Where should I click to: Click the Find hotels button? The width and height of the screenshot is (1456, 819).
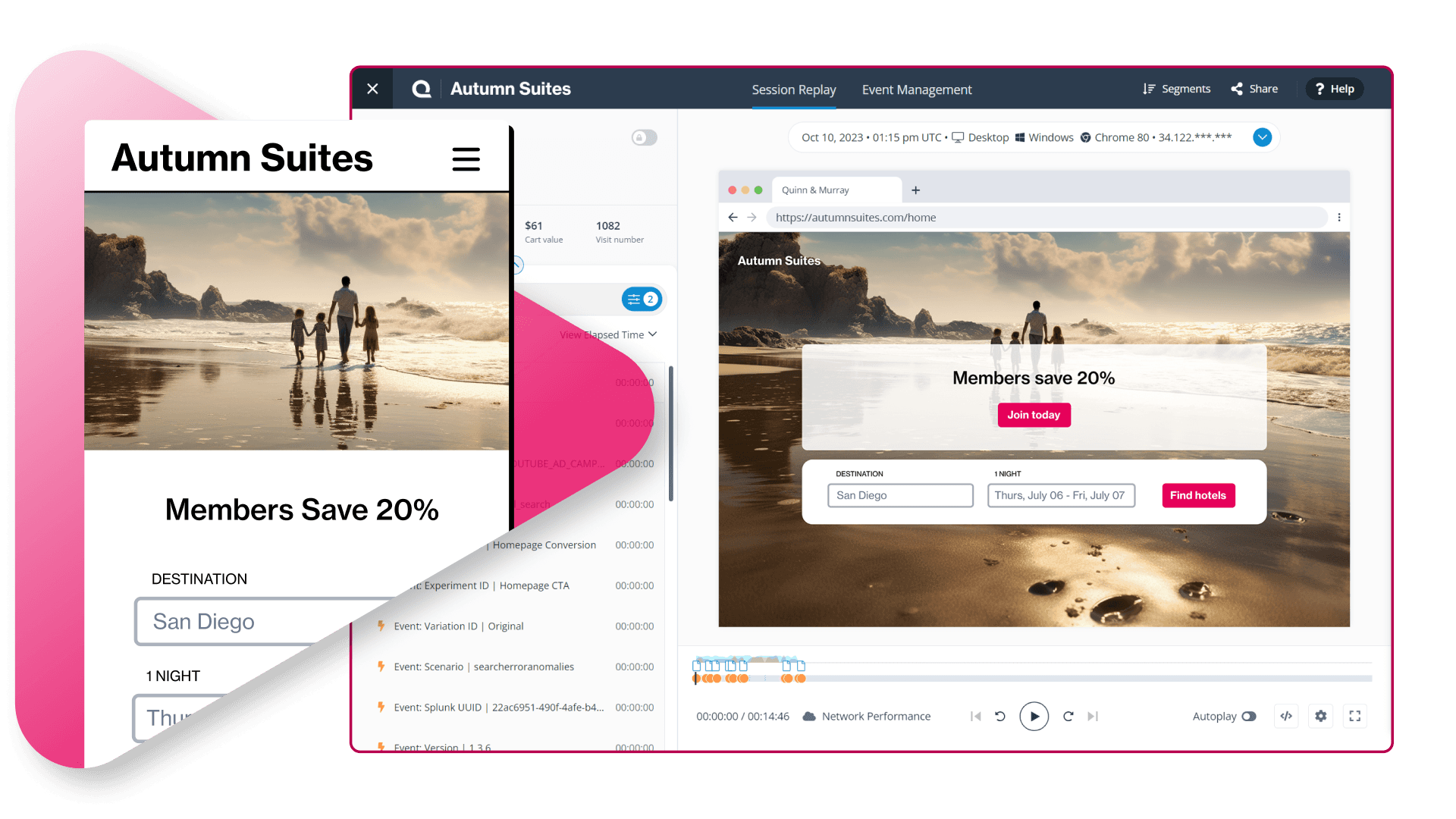1199,495
